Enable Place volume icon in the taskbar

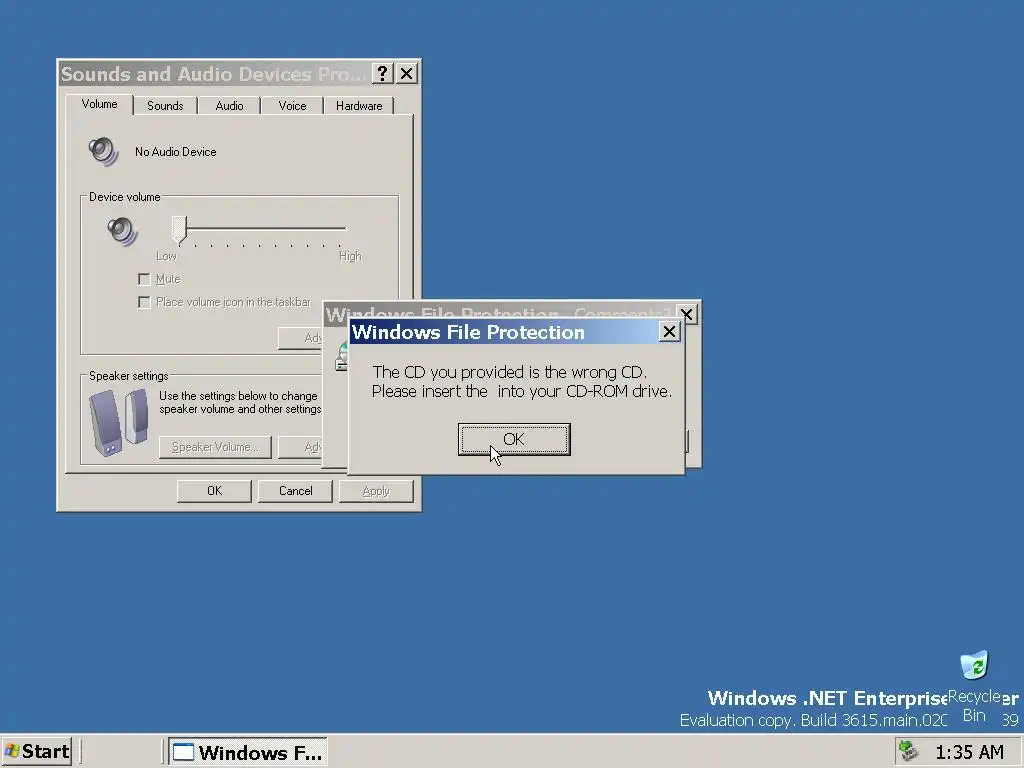coord(144,302)
